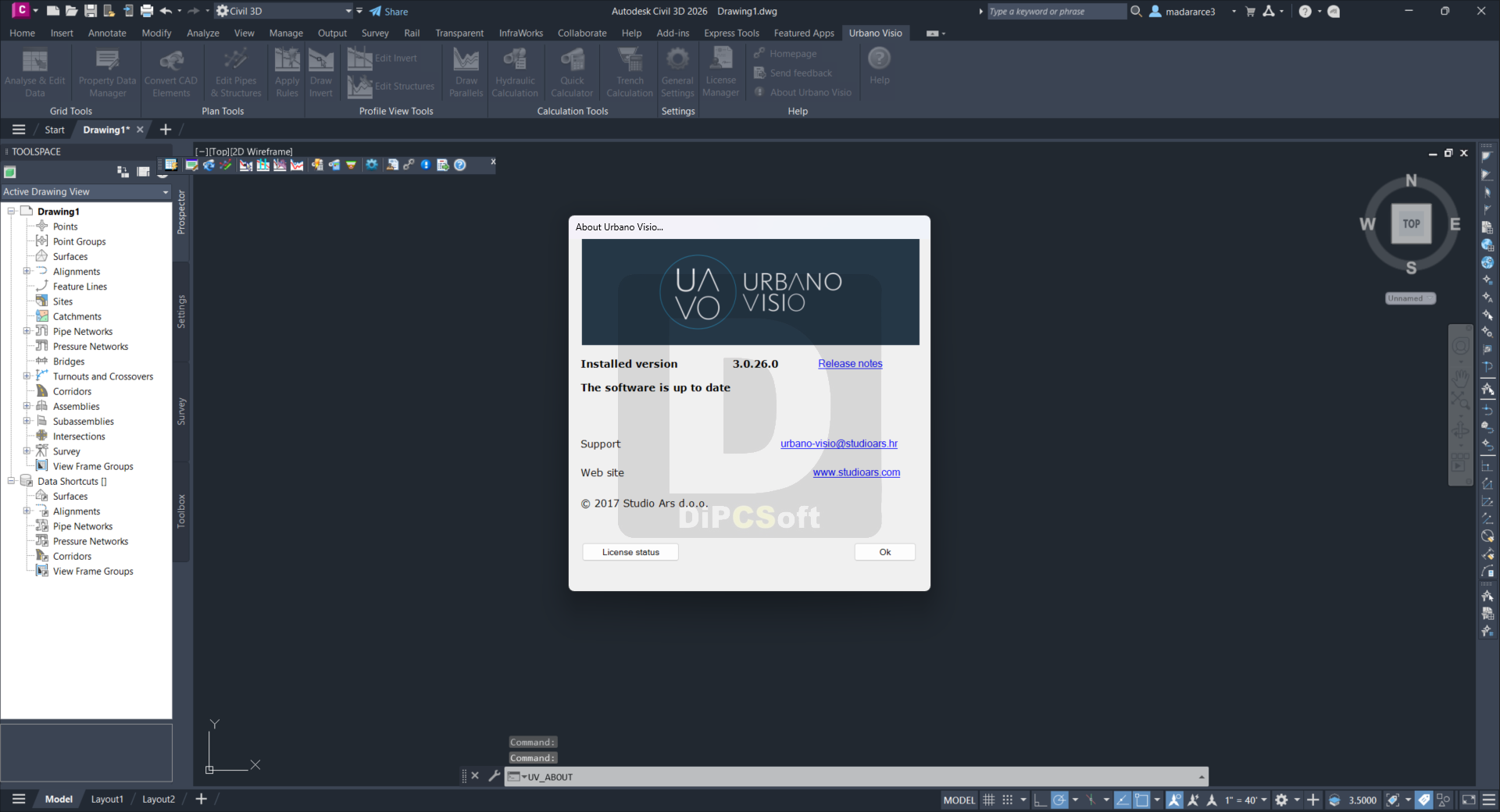This screenshot has height=812, width=1500.
Task: Select Surfaces under Drawing1
Action: pyautogui.click(x=70, y=257)
